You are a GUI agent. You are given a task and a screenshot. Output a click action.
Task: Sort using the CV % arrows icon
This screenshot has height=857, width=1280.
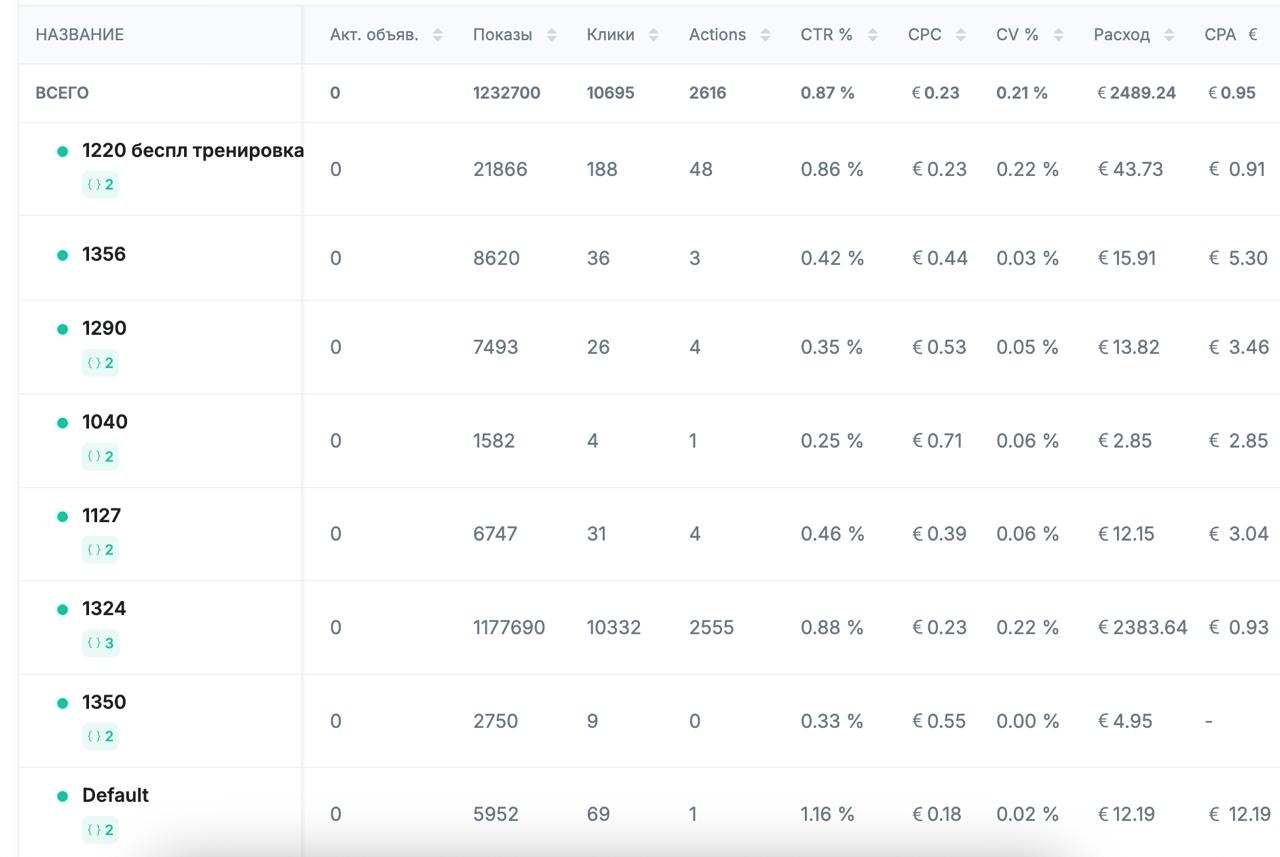(1058, 35)
